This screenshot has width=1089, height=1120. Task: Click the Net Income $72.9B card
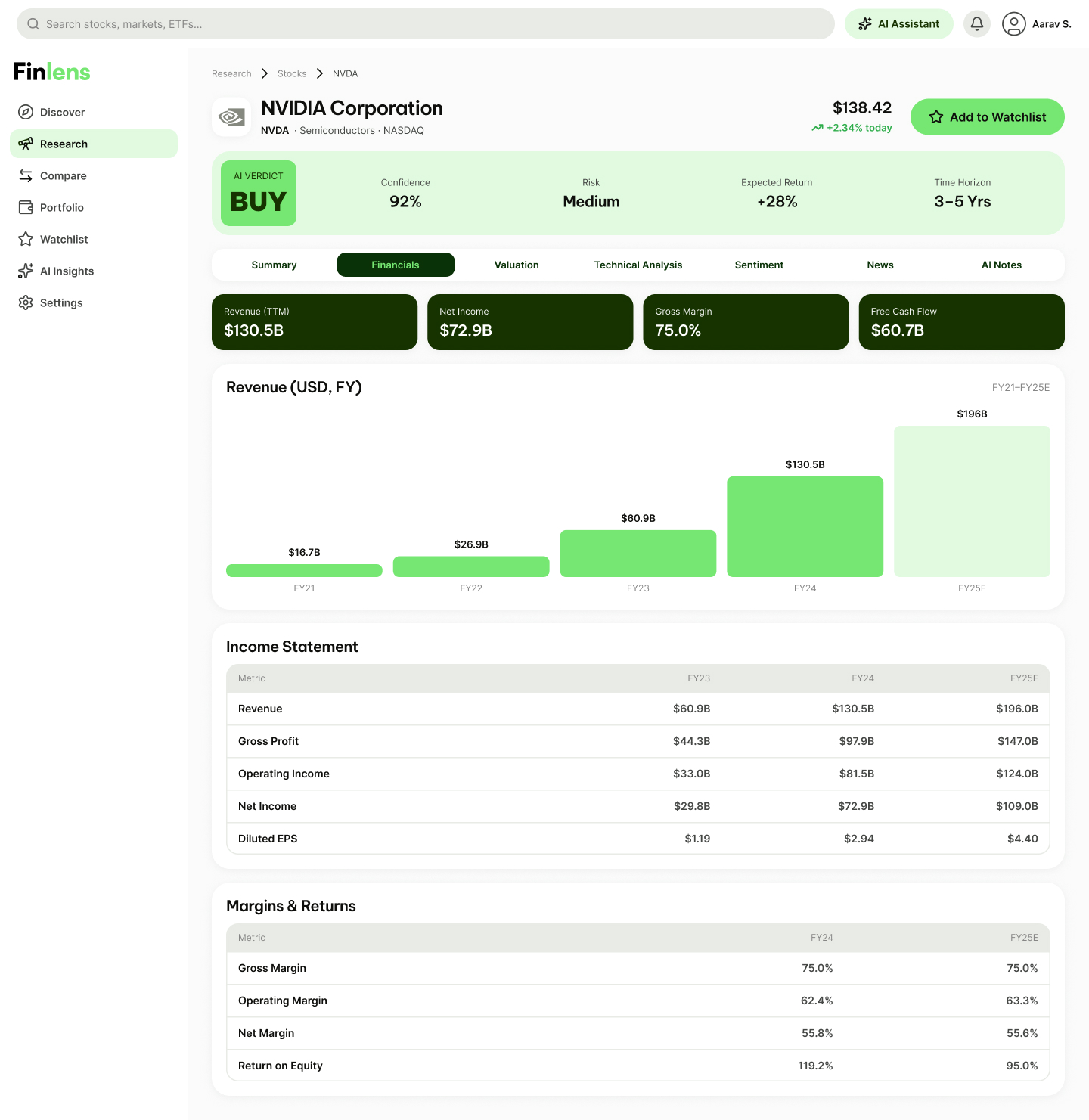530,322
